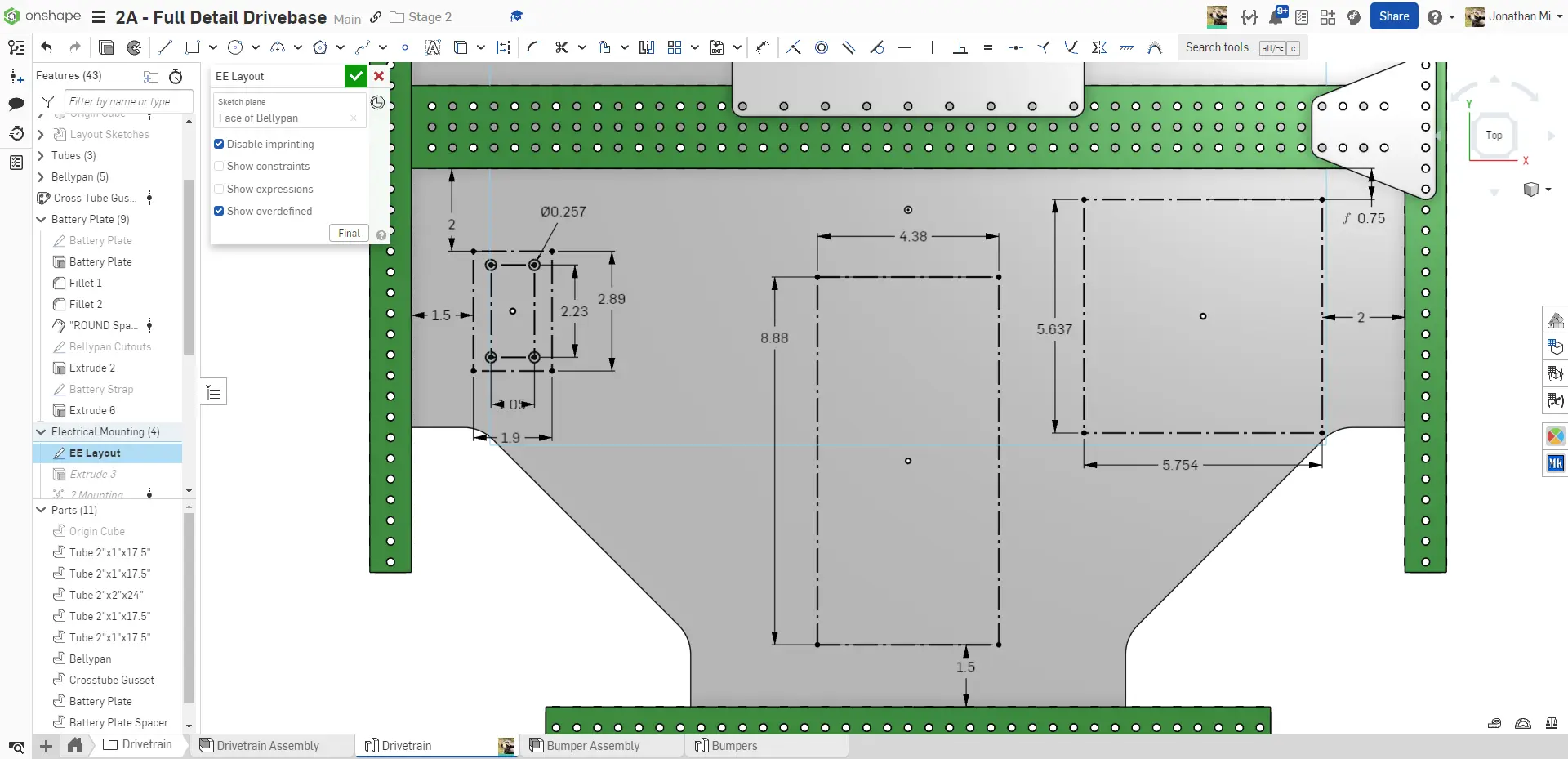The image size is (1568, 759).
Task: Select the Trim scissors tool
Action: click(x=561, y=47)
